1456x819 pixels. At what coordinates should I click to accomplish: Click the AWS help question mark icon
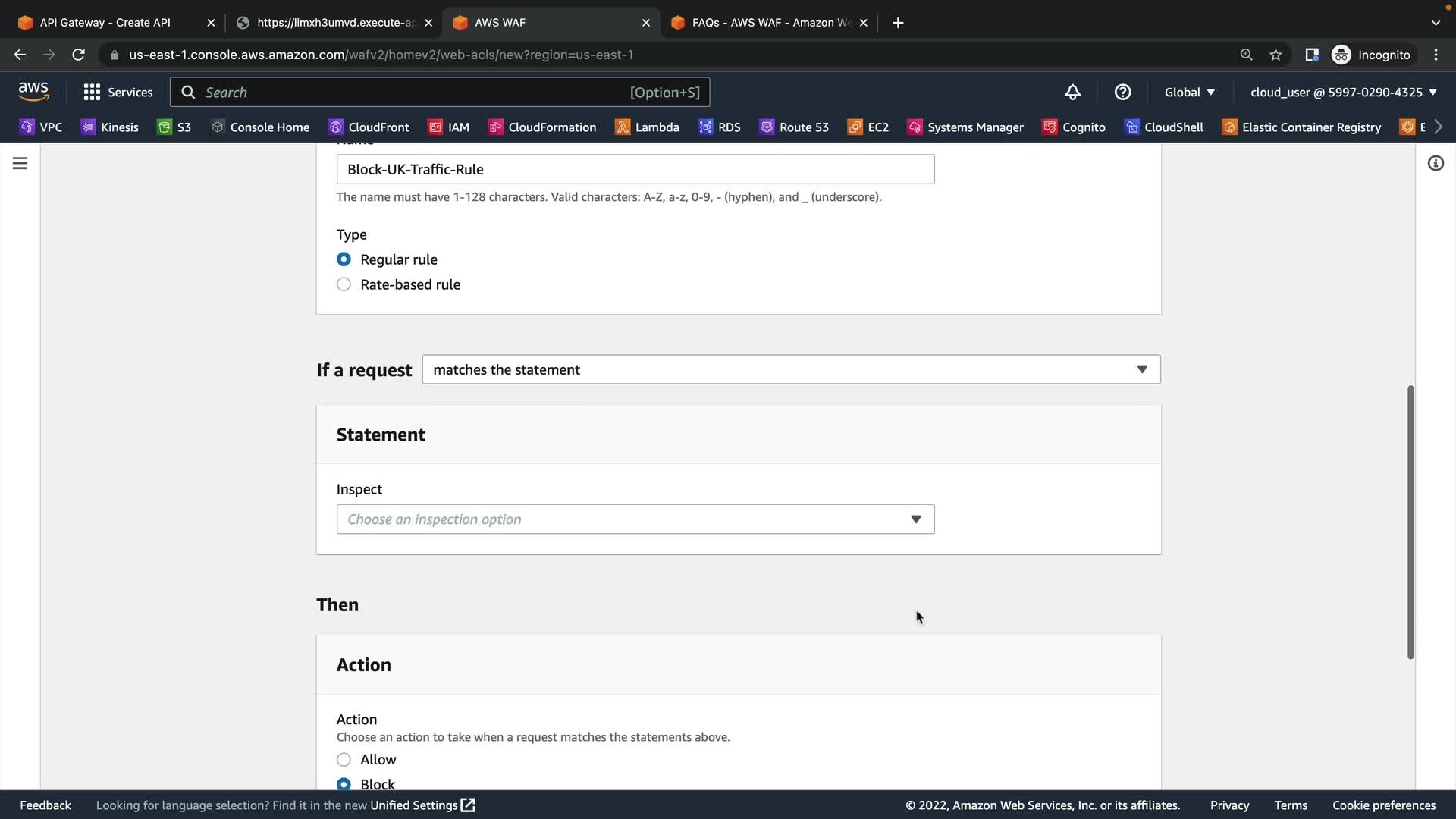point(1122,93)
